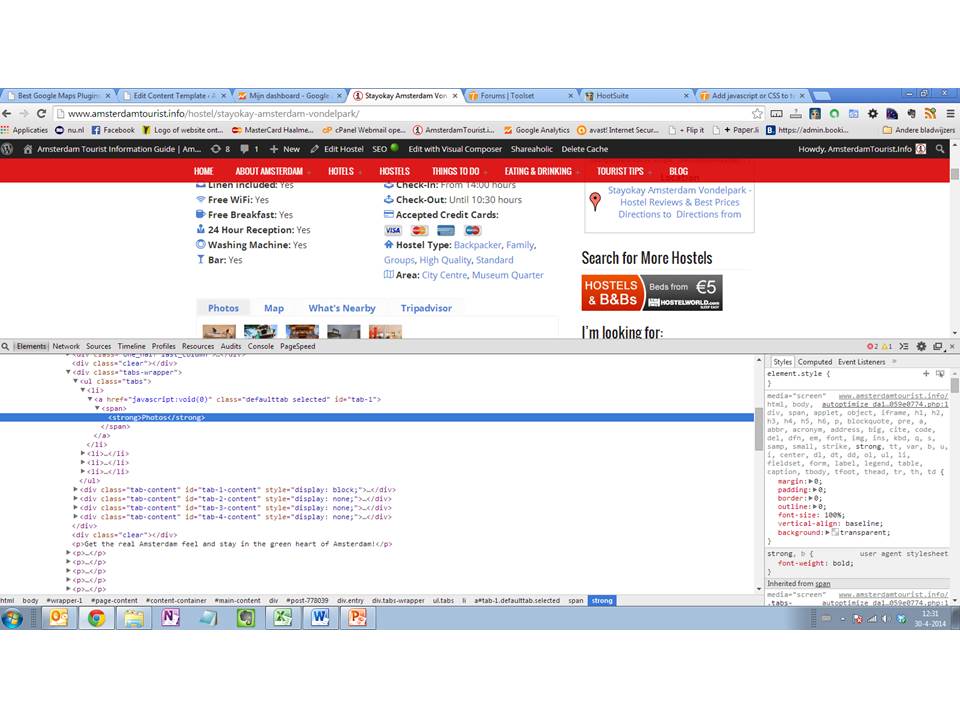Open the PageSpeed panel
The image size is (960, 720).
coord(298,347)
